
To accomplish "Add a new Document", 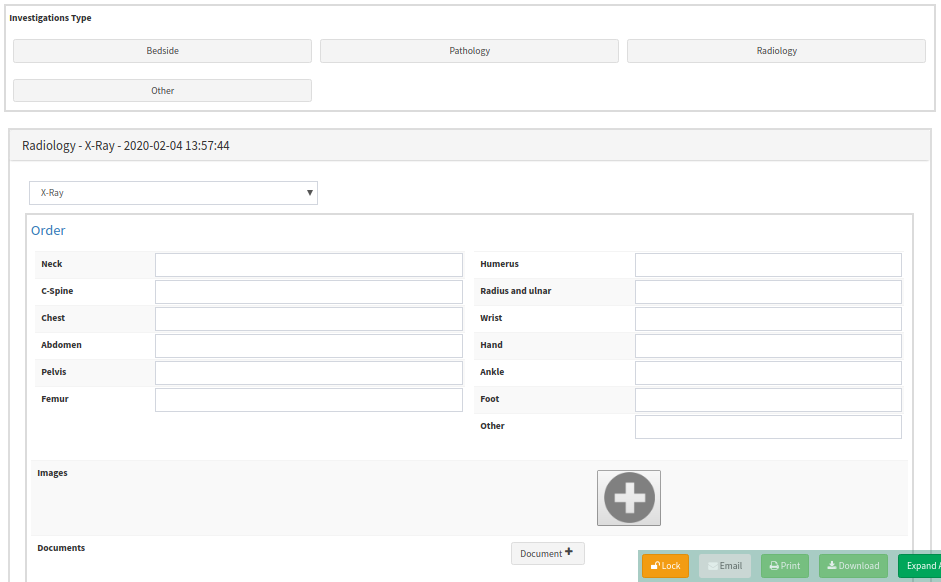I will point(547,553).
